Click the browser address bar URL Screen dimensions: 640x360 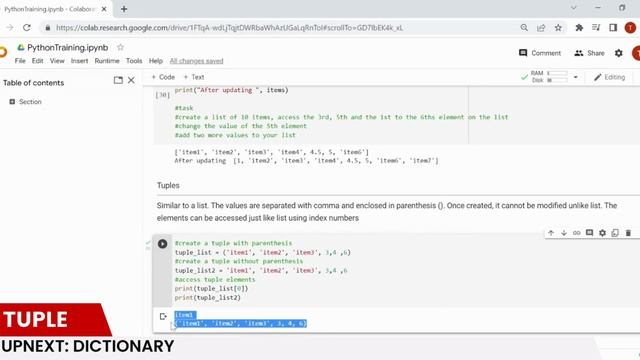tap(229, 28)
